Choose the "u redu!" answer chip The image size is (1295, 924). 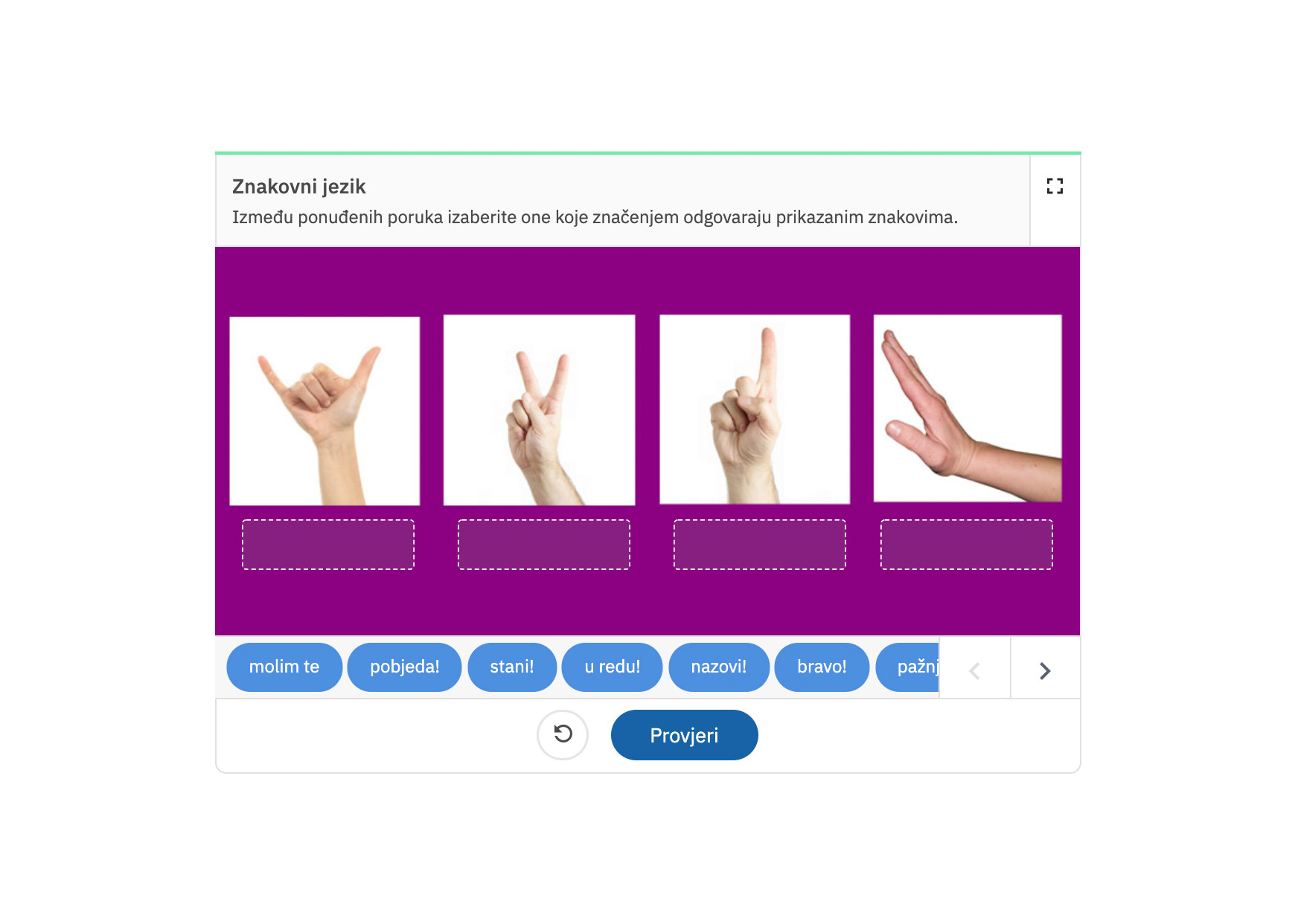click(x=612, y=667)
